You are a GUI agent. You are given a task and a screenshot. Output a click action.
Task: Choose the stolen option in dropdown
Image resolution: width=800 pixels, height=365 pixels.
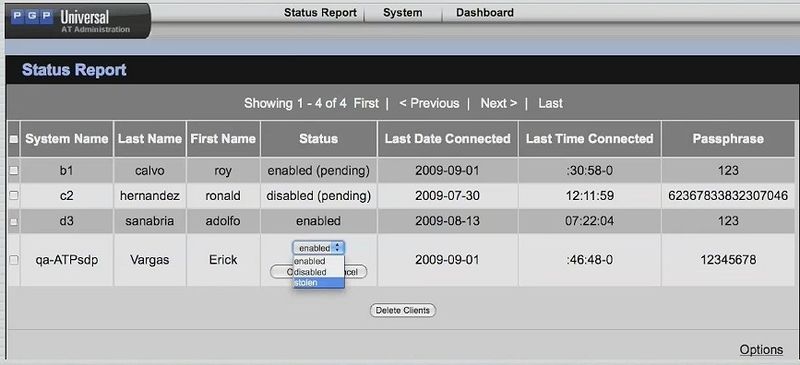(x=319, y=283)
